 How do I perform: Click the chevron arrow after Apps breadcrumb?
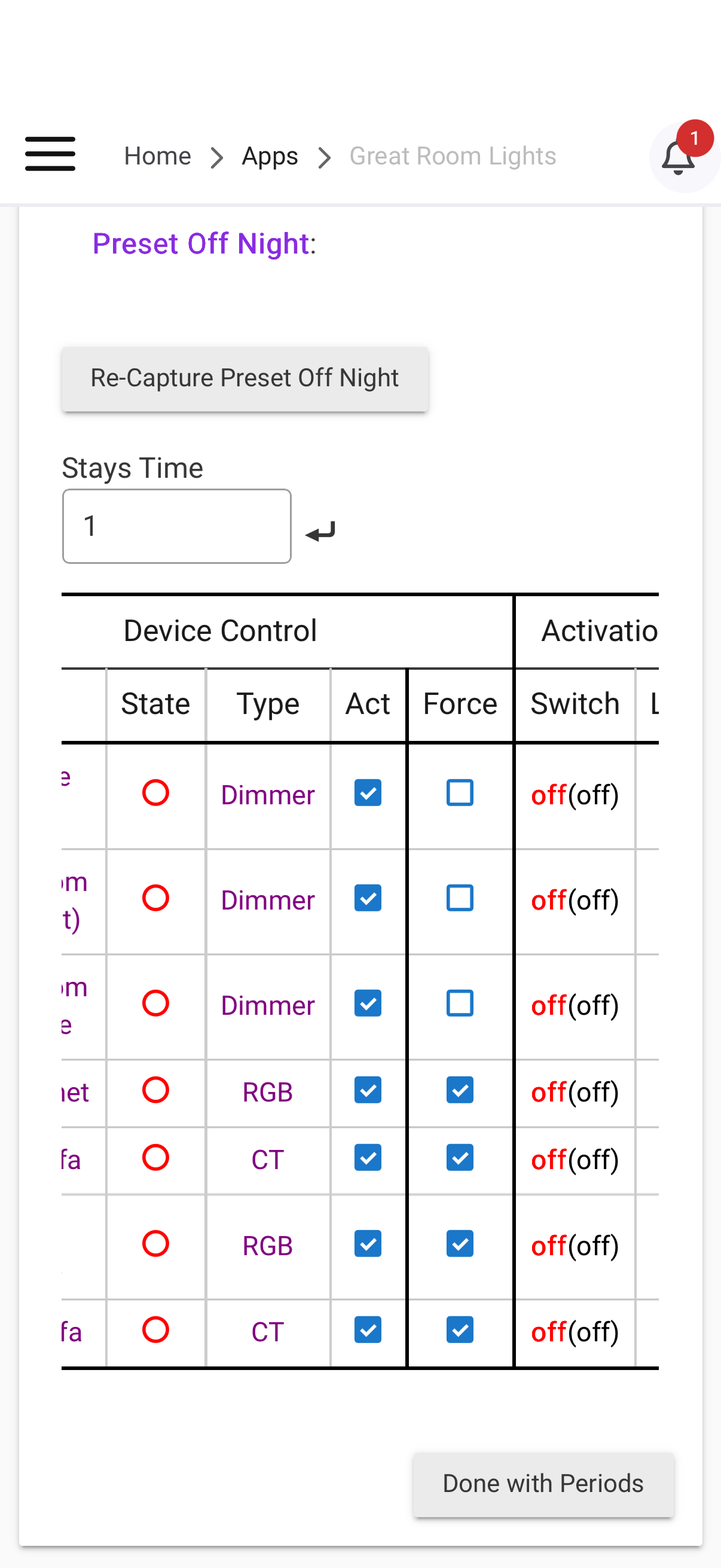(325, 158)
